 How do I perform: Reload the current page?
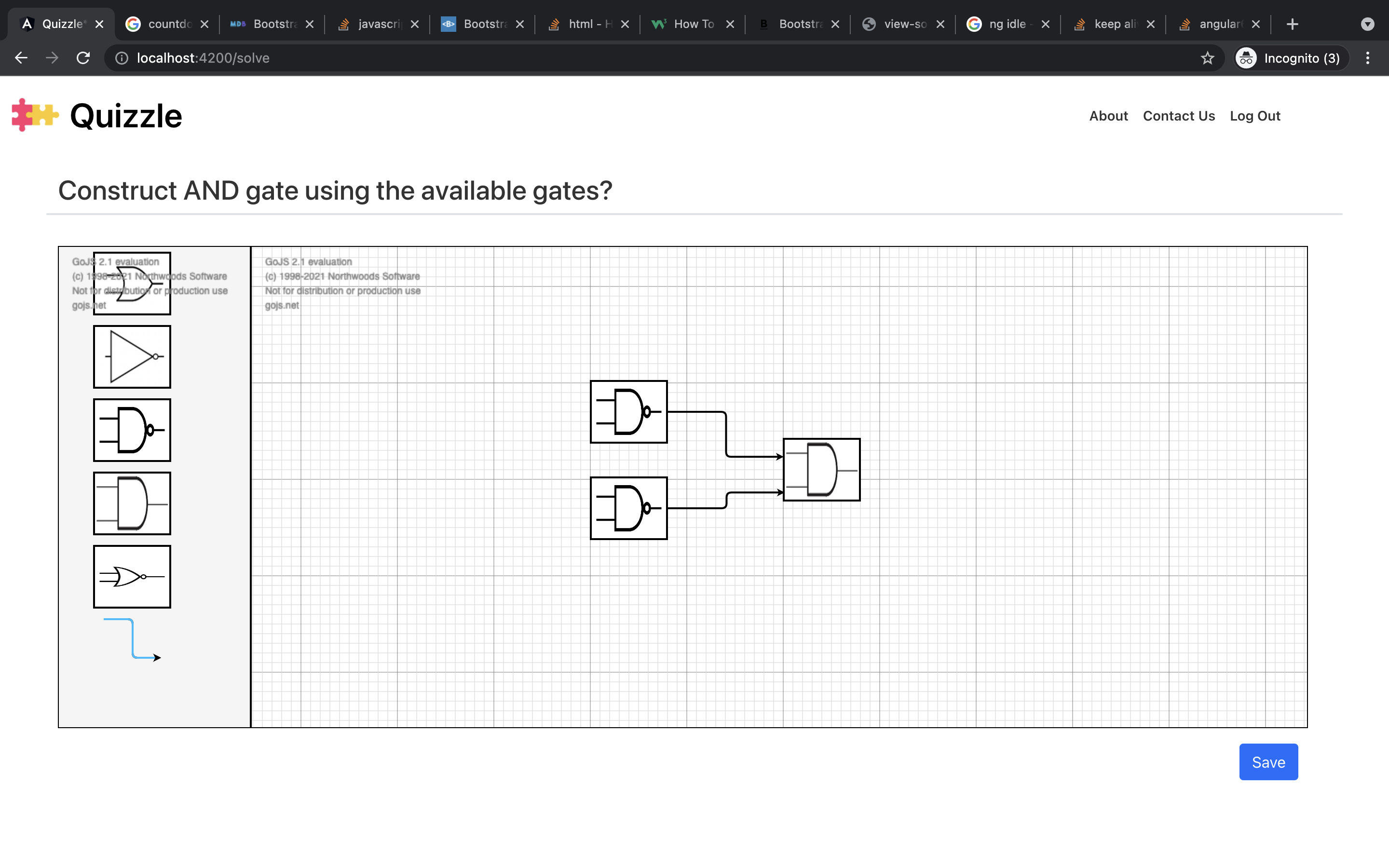tap(83, 58)
